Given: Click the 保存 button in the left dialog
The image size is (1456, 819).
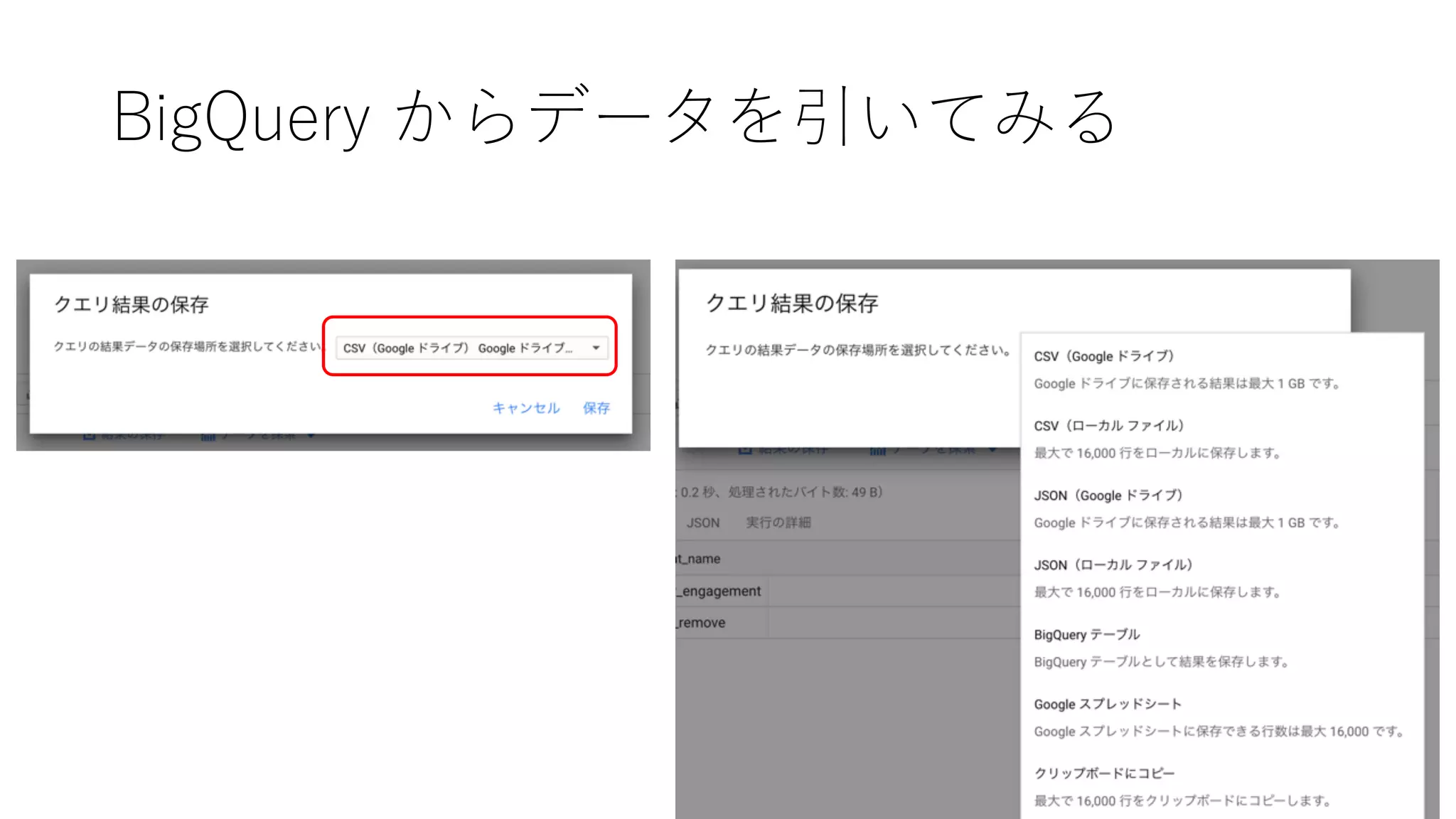Looking at the screenshot, I should tap(596, 408).
